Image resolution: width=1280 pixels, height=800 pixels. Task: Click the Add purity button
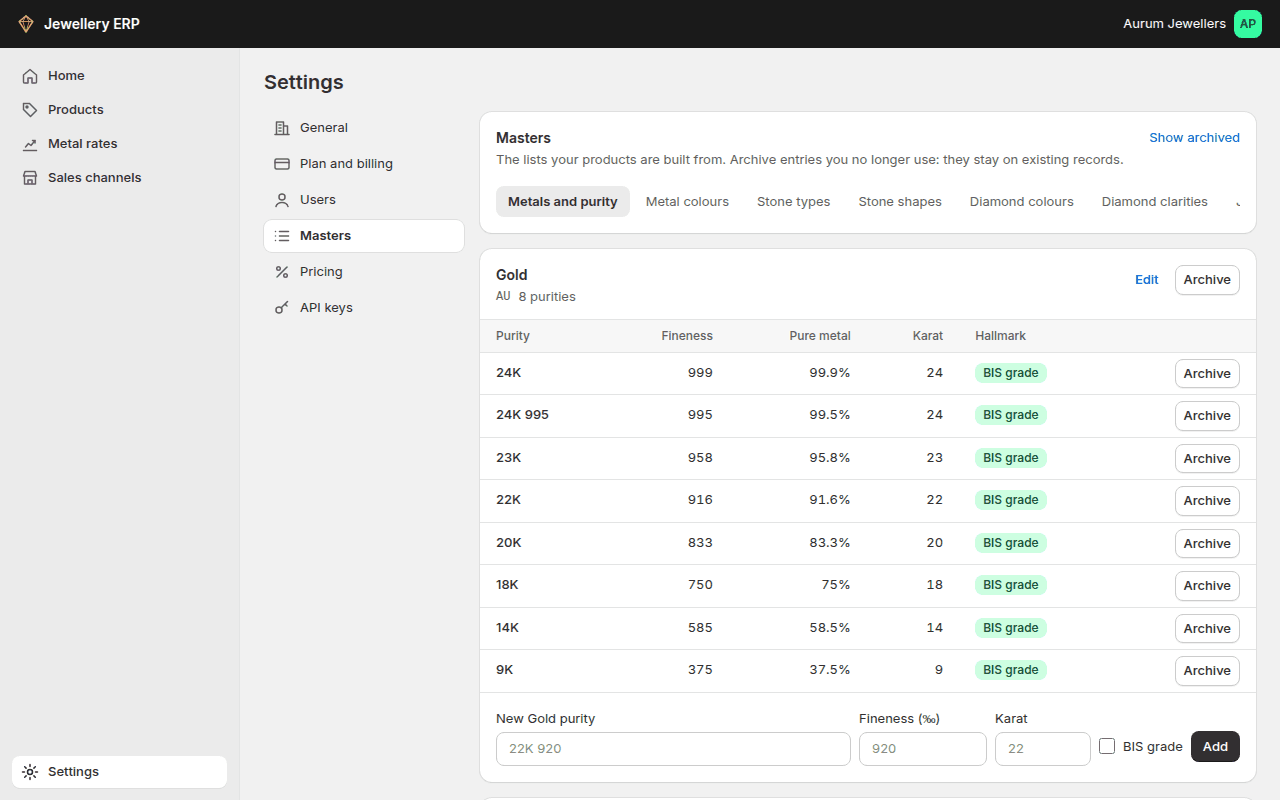[1215, 747]
